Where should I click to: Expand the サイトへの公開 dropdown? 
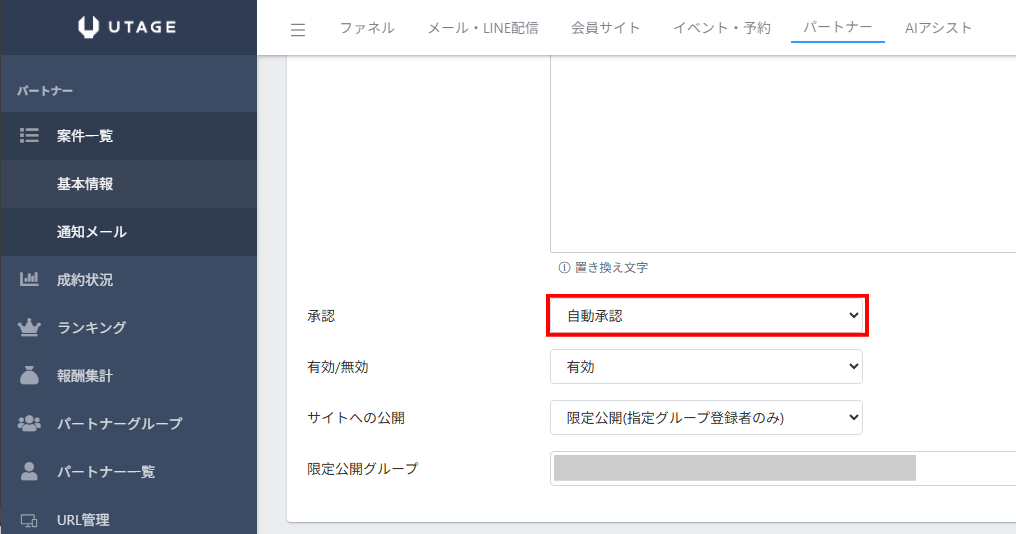706,418
